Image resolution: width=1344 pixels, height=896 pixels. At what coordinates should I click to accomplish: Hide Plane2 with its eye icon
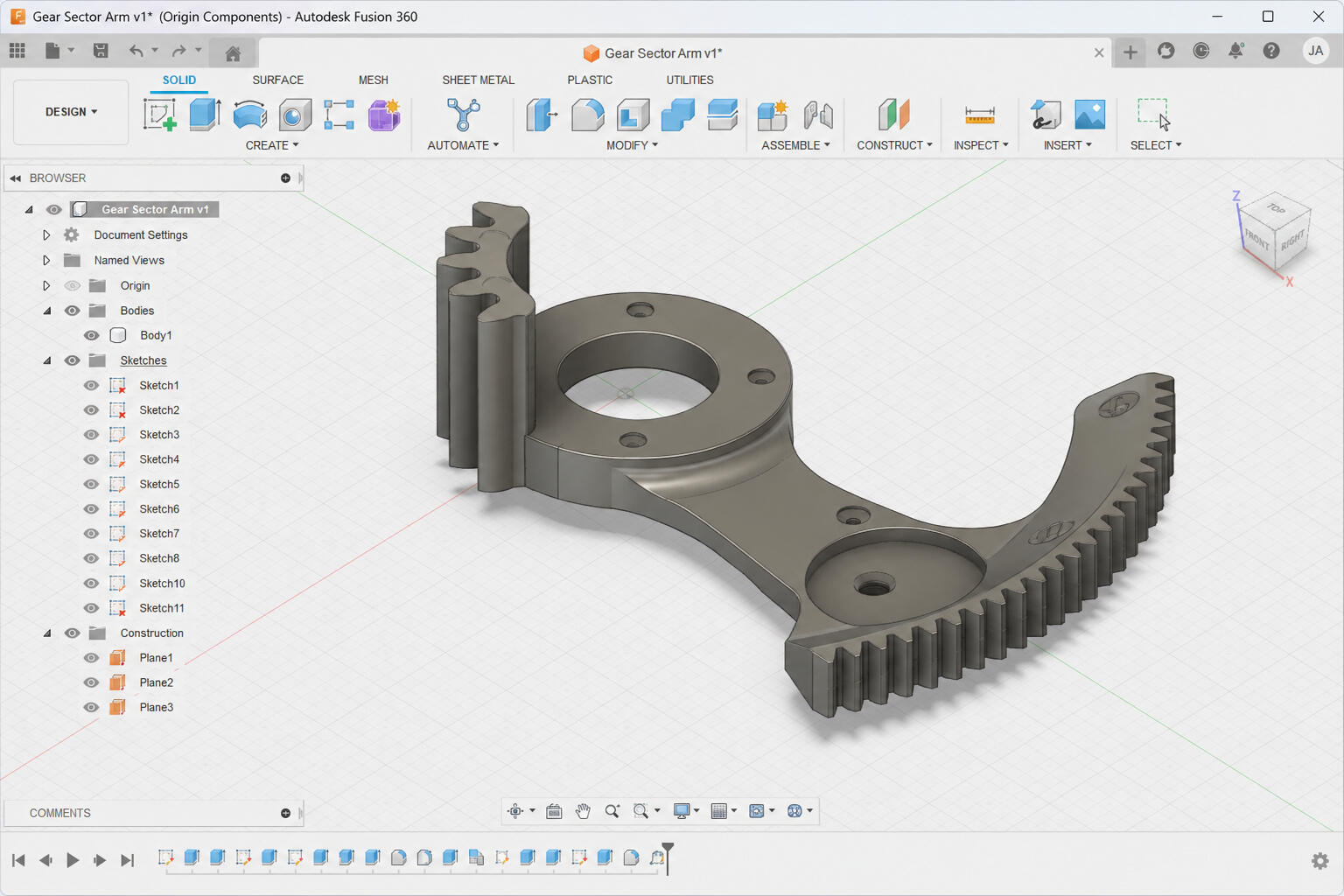pyautogui.click(x=91, y=682)
